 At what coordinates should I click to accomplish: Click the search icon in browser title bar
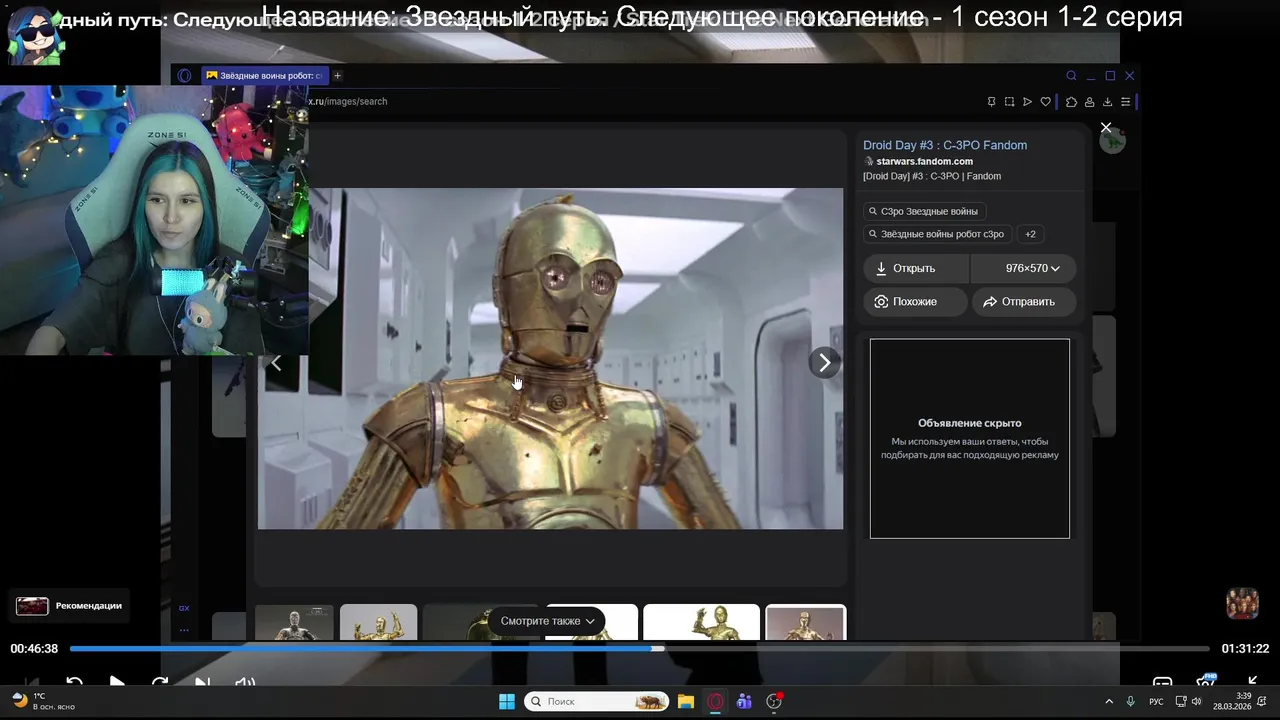pos(1071,76)
